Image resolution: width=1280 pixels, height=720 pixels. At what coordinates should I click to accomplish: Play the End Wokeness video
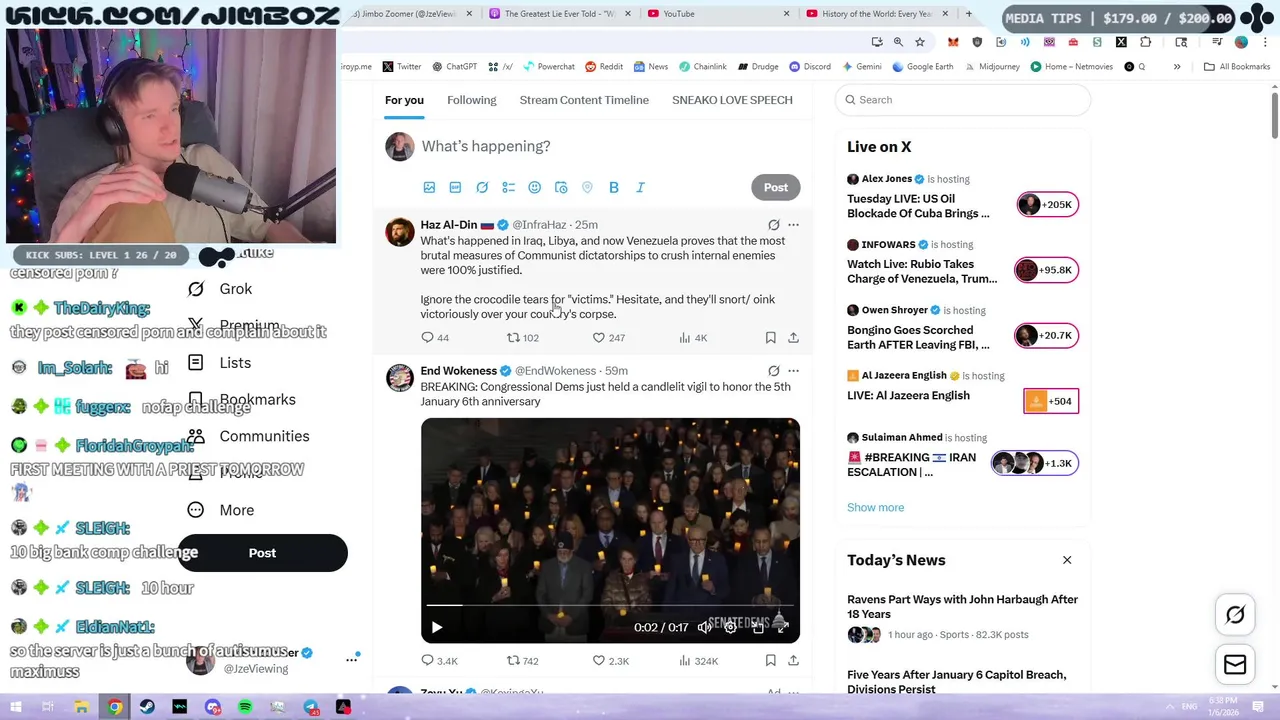pyautogui.click(x=437, y=627)
